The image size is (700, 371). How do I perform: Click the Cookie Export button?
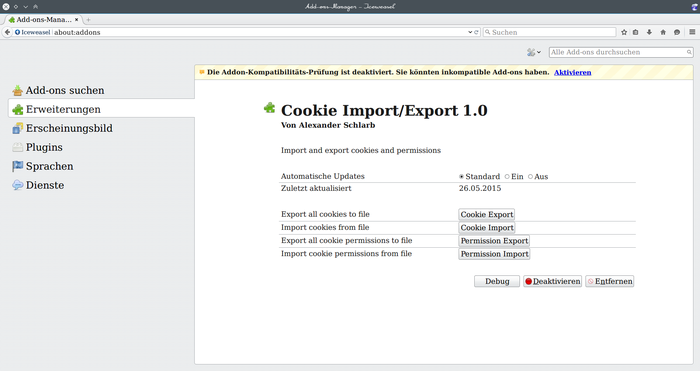point(487,214)
